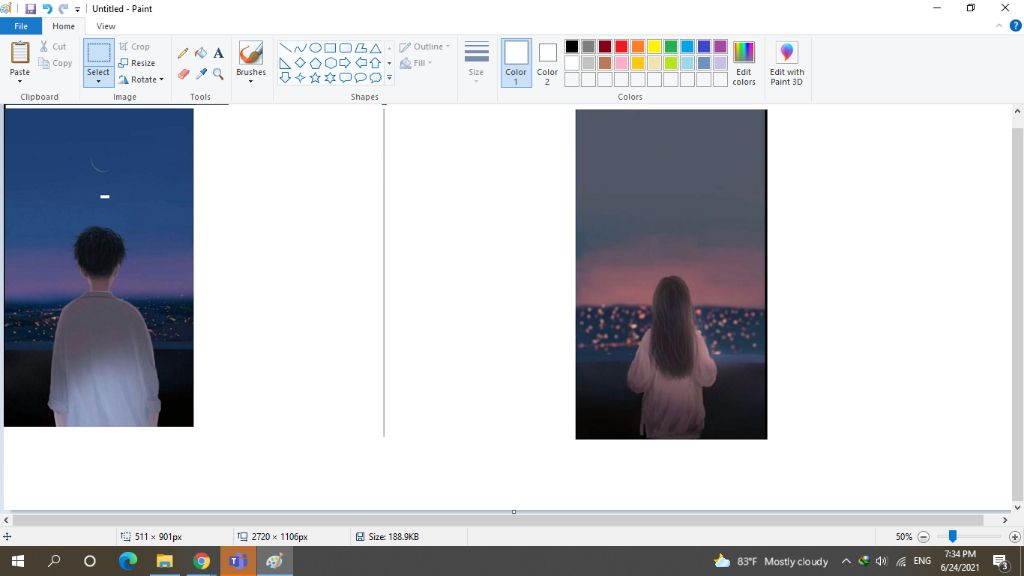The height and width of the screenshot is (576, 1024).
Task: Select Color 2 background box
Action: pos(547,63)
